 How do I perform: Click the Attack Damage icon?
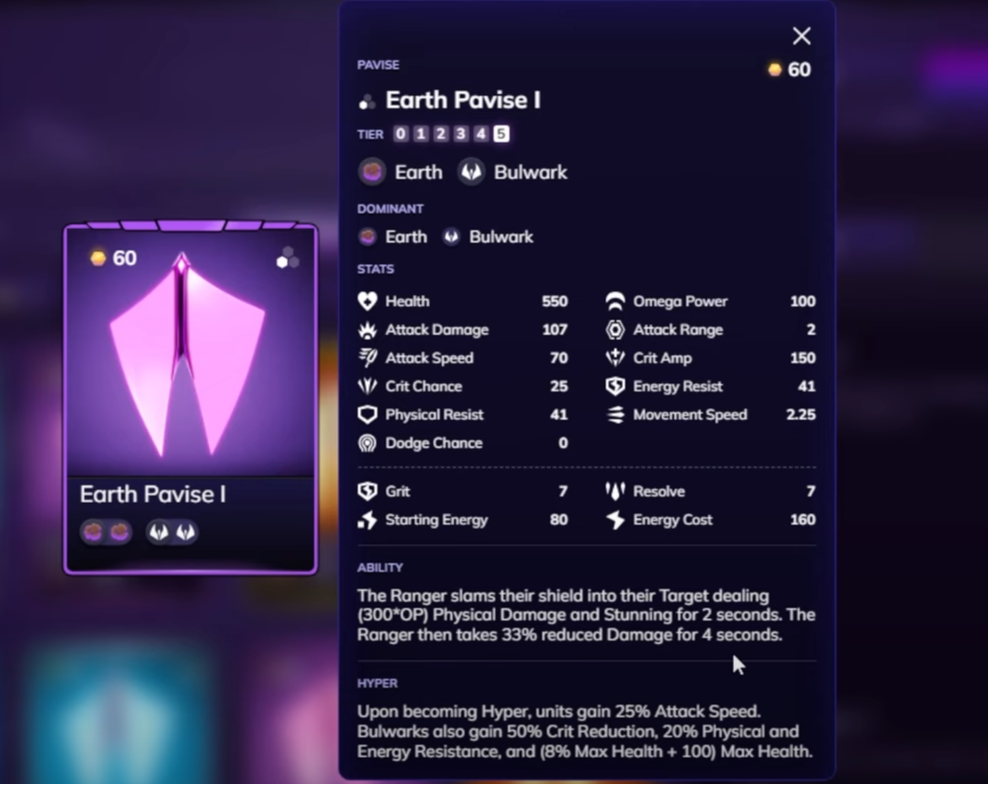point(367,330)
